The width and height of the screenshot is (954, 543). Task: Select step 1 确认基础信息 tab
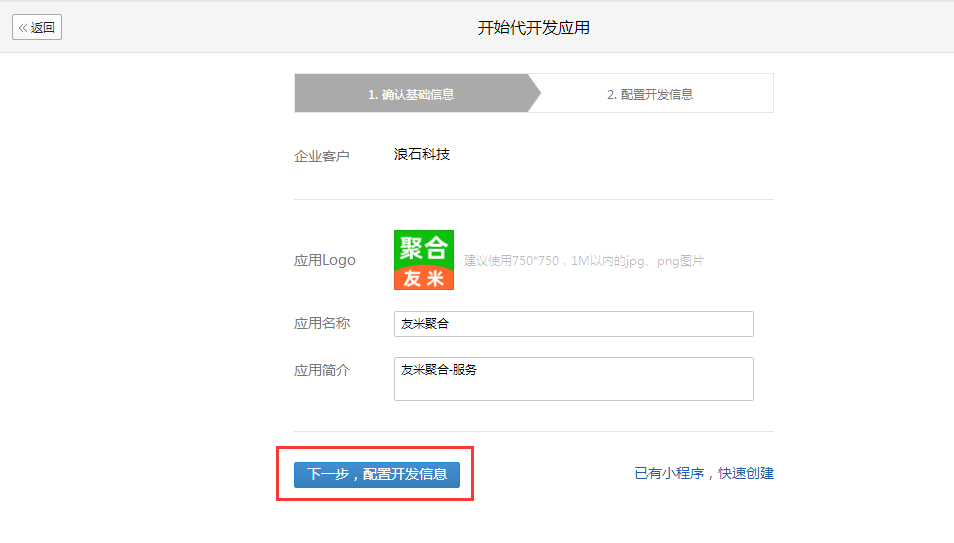point(411,94)
